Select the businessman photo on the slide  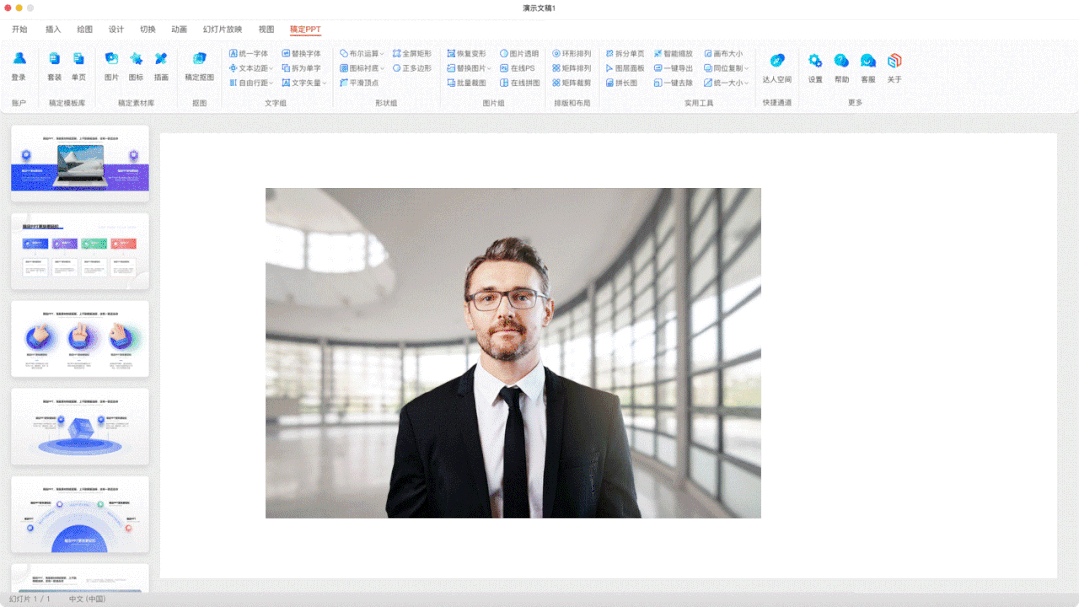(x=513, y=353)
